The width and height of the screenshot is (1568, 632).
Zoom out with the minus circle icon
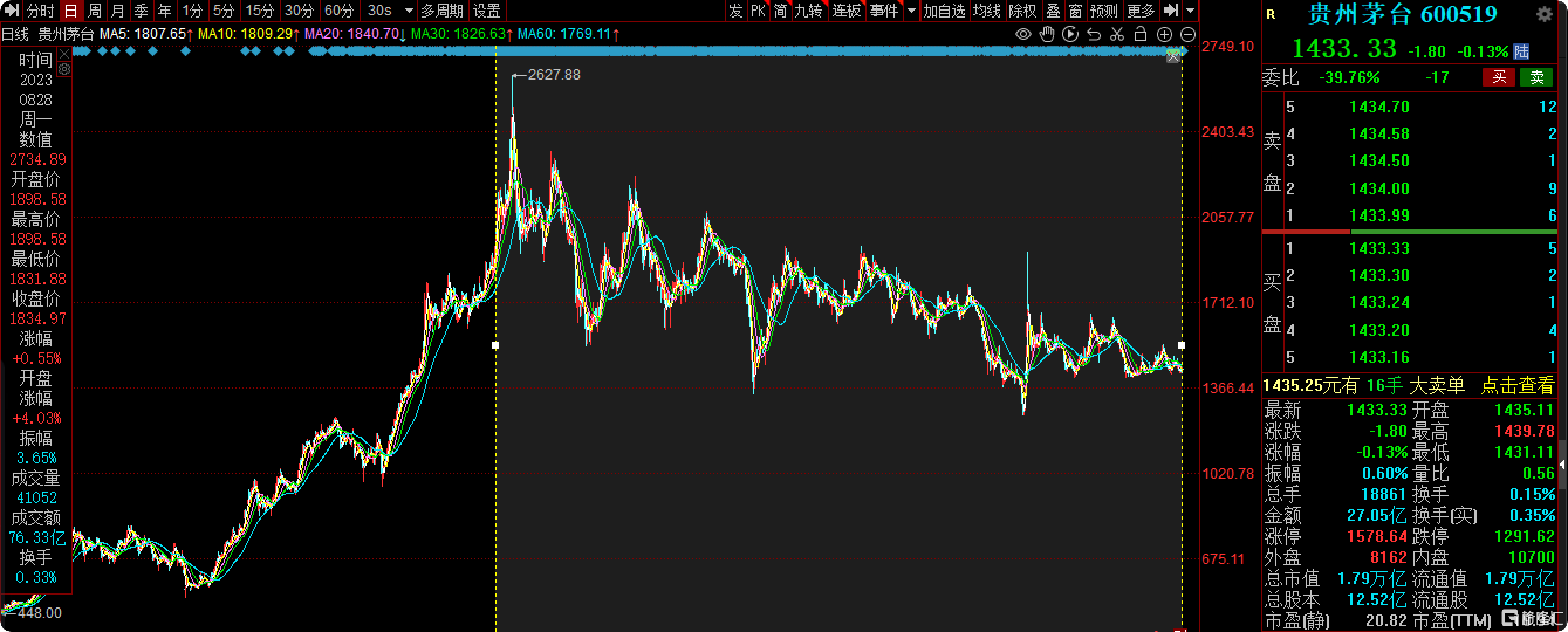tap(1187, 35)
